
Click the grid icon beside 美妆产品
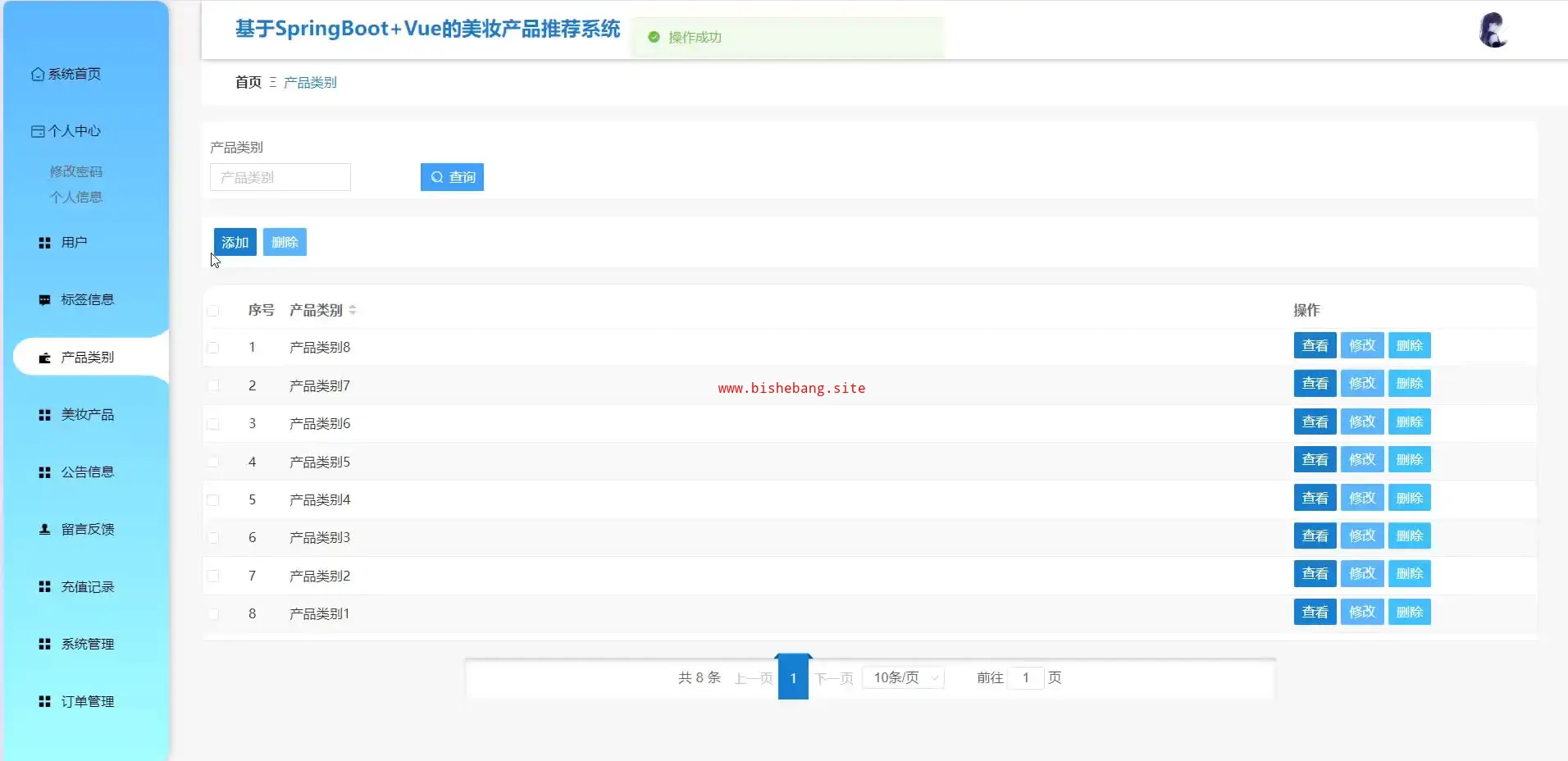[45, 415]
